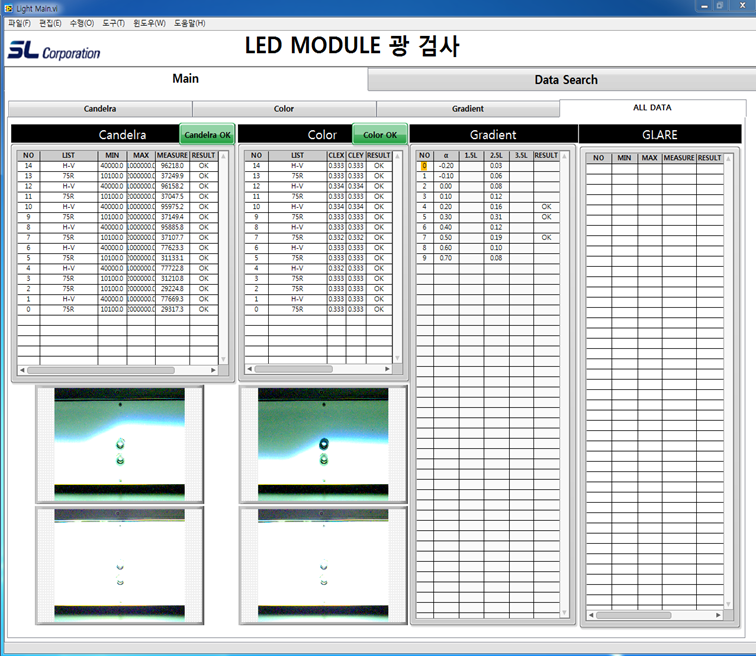The height and width of the screenshot is (656, 756).
Task: Open the 편집(E) menu
Action: 49,22
